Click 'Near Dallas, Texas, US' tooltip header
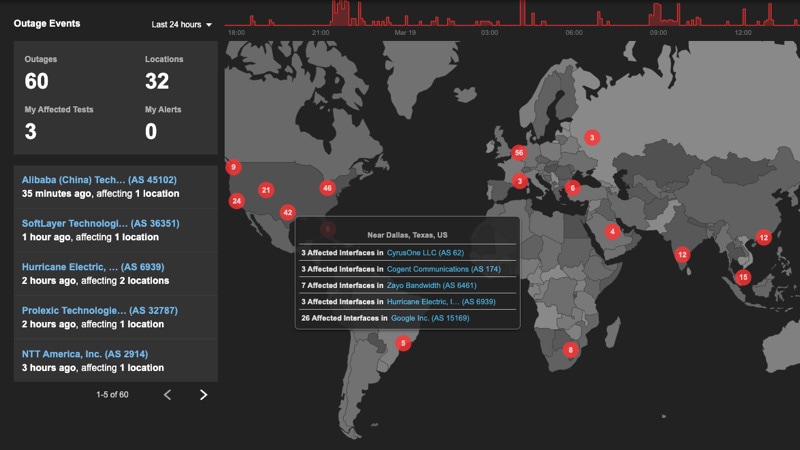This screenshot has height=450, width=800. pyautogui.click(x=407, y=235)
